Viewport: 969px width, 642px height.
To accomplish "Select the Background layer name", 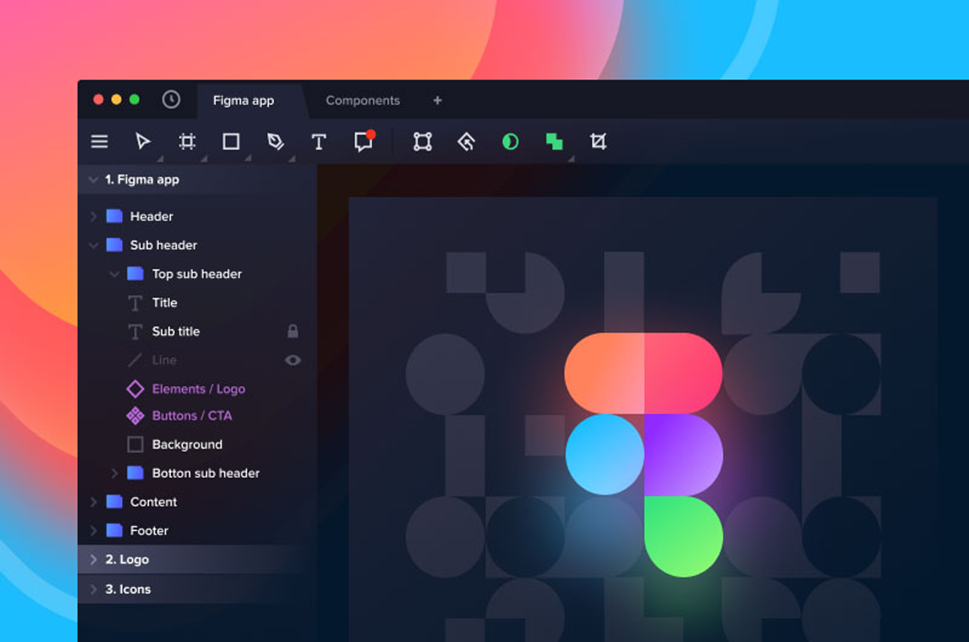I will pos(187,444).
